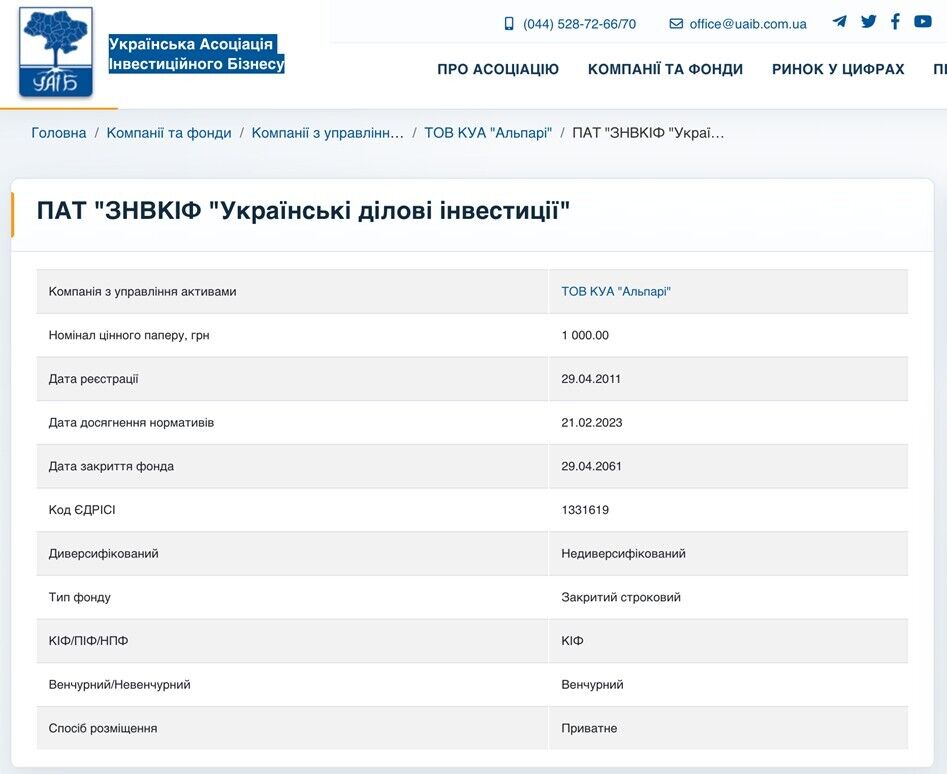Image resolution: width=947 pixels, height=774 pixels.
Task: Click the ПАТ "ЗНВКІФ "Украї… breadcrumb text
Action: pos(648,133)
